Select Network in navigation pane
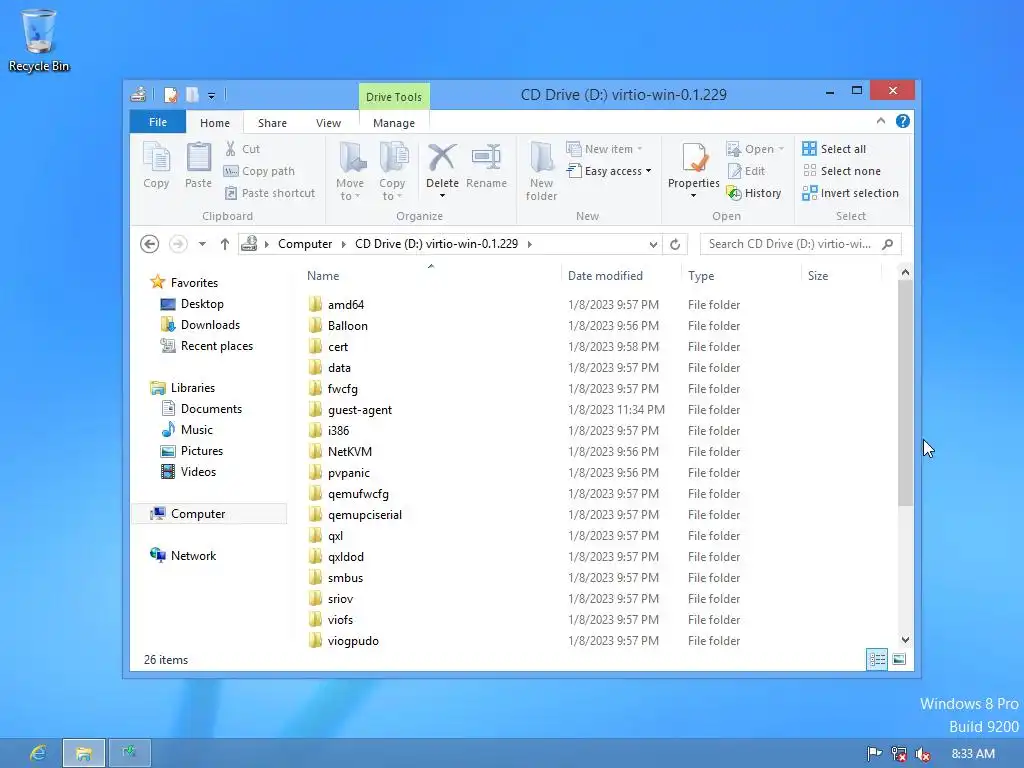This screenshot has width=1024, height=768. 193,556
